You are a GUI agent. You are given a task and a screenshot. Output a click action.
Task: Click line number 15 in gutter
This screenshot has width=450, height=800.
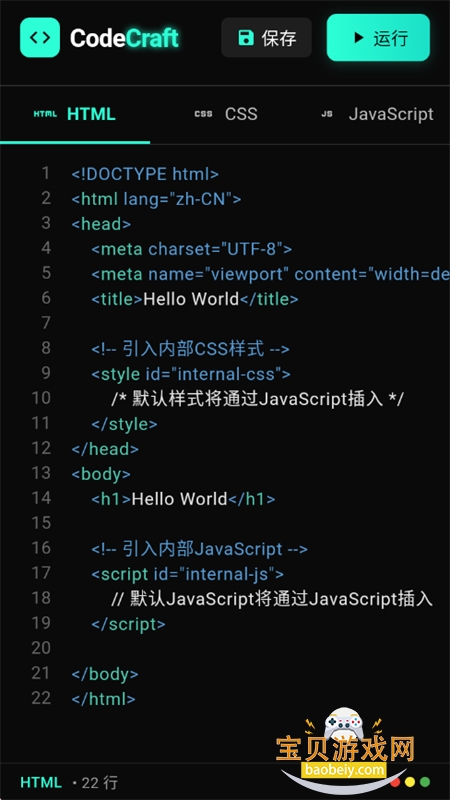click(x=41, y=523)
